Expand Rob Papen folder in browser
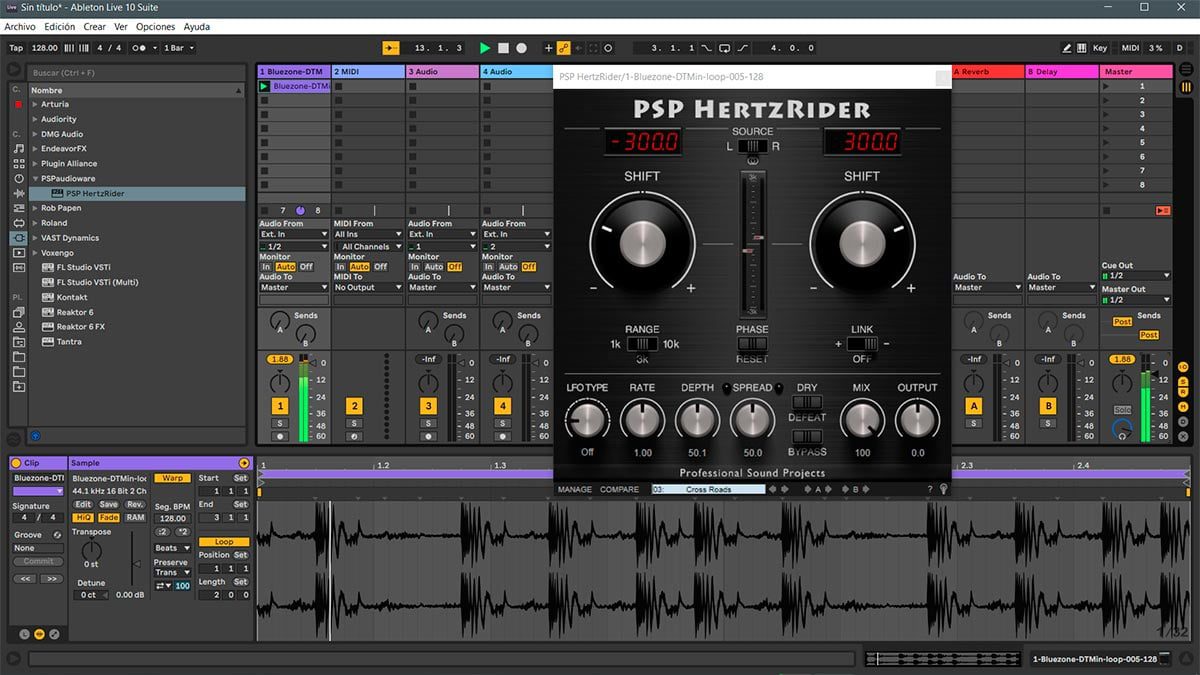The width and height of the screenshot is (1200, 675). coord(36,208)
